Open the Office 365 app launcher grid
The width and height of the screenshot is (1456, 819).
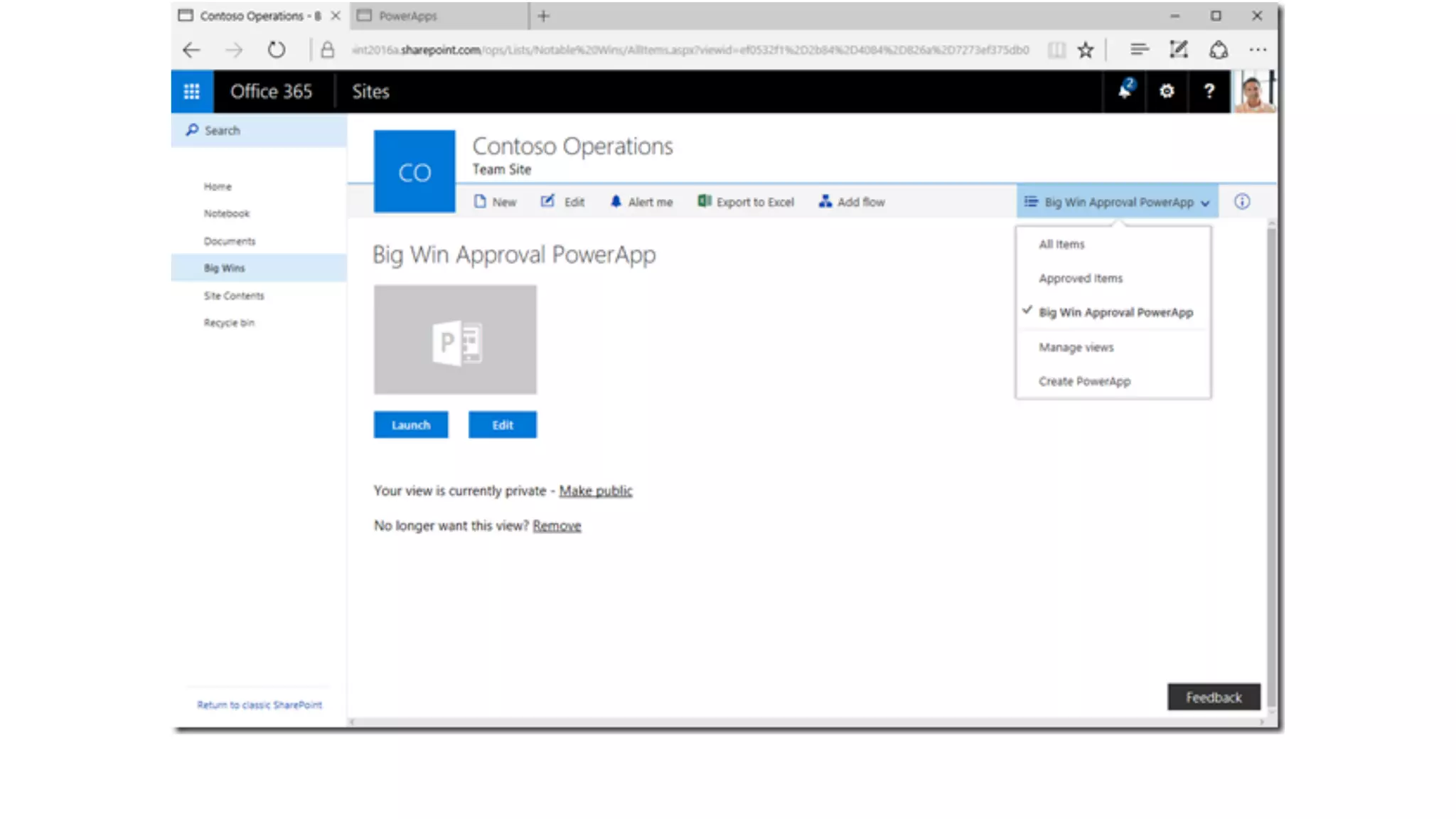[x=191, y=92]
